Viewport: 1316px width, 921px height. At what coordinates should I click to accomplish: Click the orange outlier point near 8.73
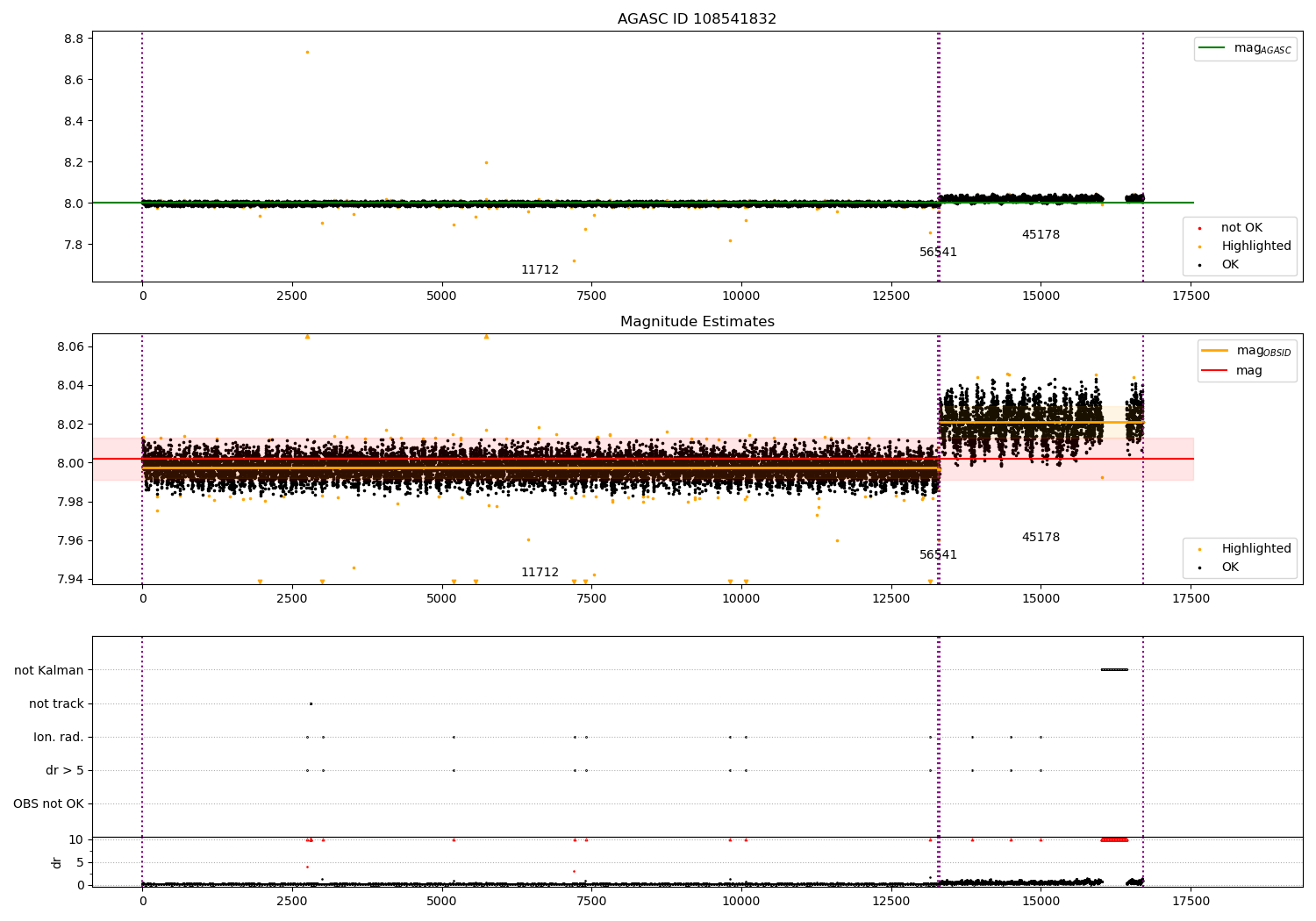307,52
